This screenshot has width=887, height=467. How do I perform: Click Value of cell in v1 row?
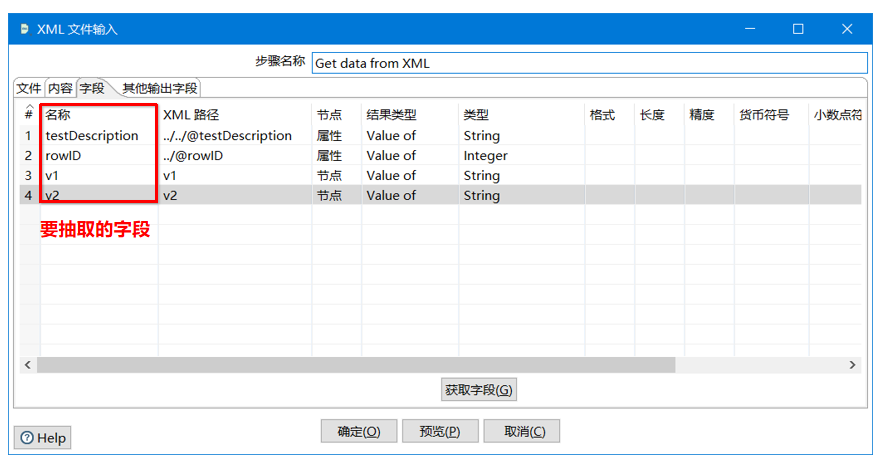coord(410,176)
